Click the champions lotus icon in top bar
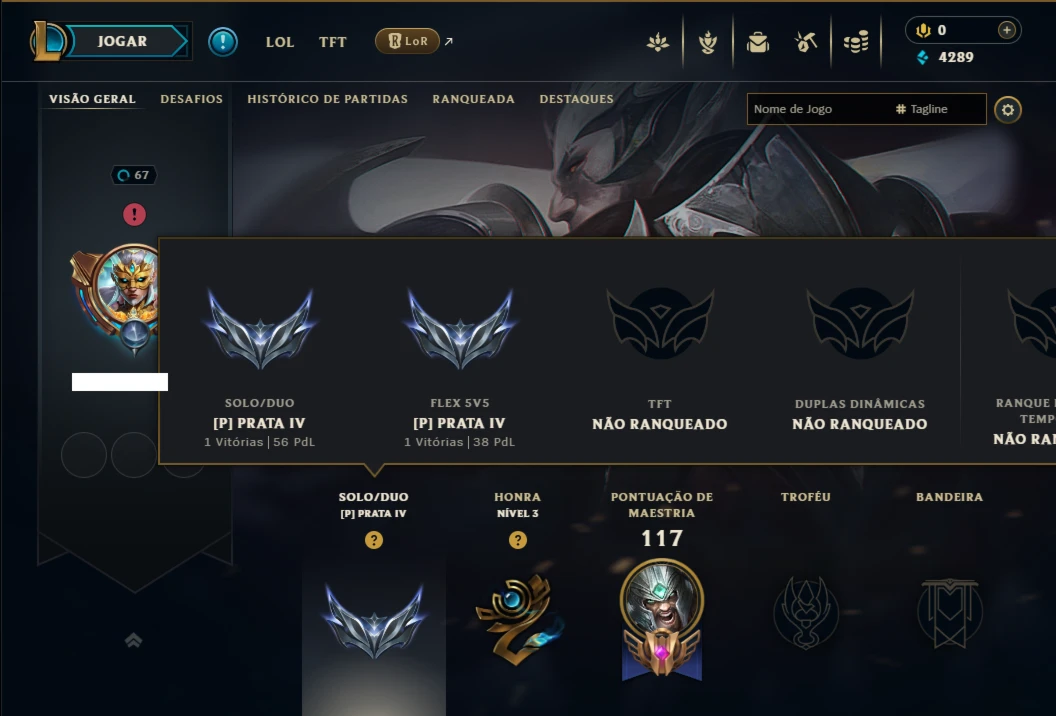Viewport: 1056px width, 716px height. [x=658, y=42]
